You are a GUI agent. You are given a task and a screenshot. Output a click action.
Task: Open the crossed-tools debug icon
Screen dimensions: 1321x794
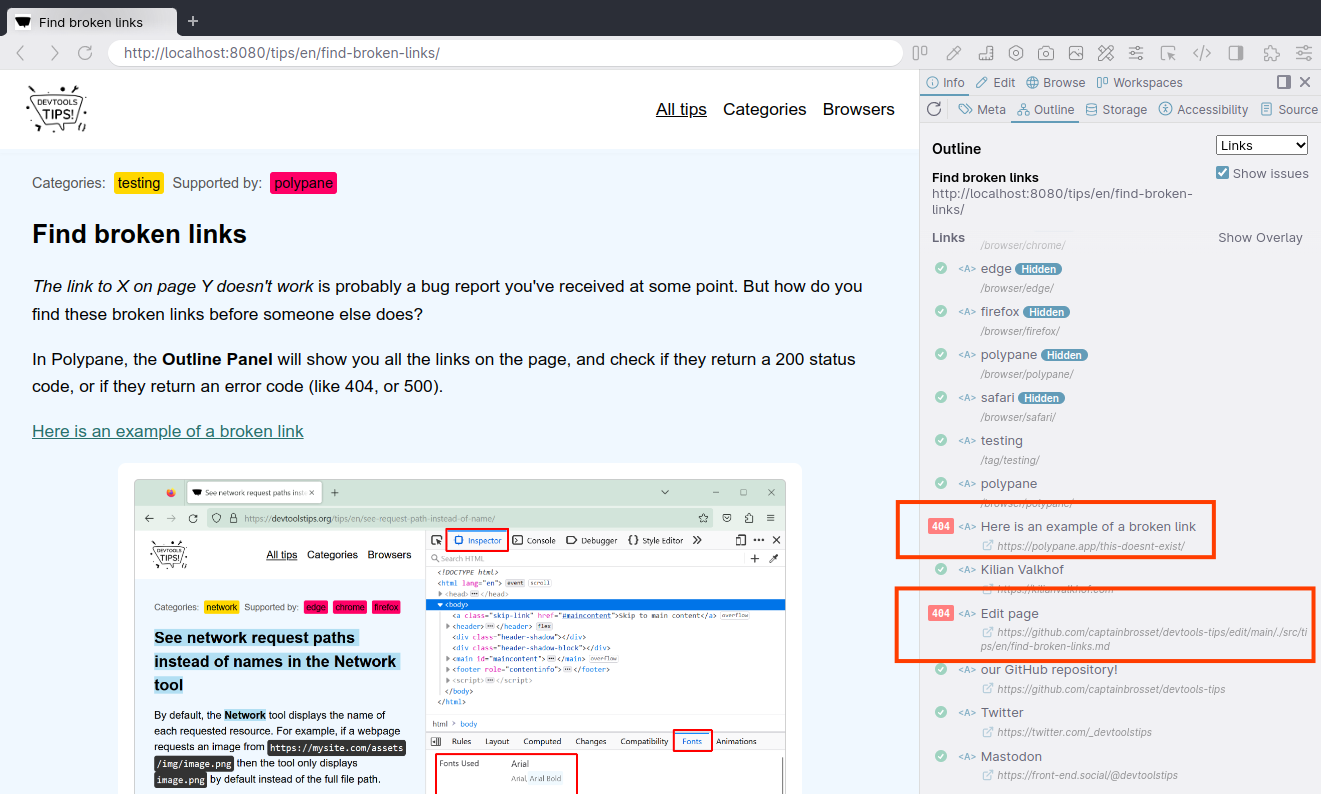click(1106, 53)
